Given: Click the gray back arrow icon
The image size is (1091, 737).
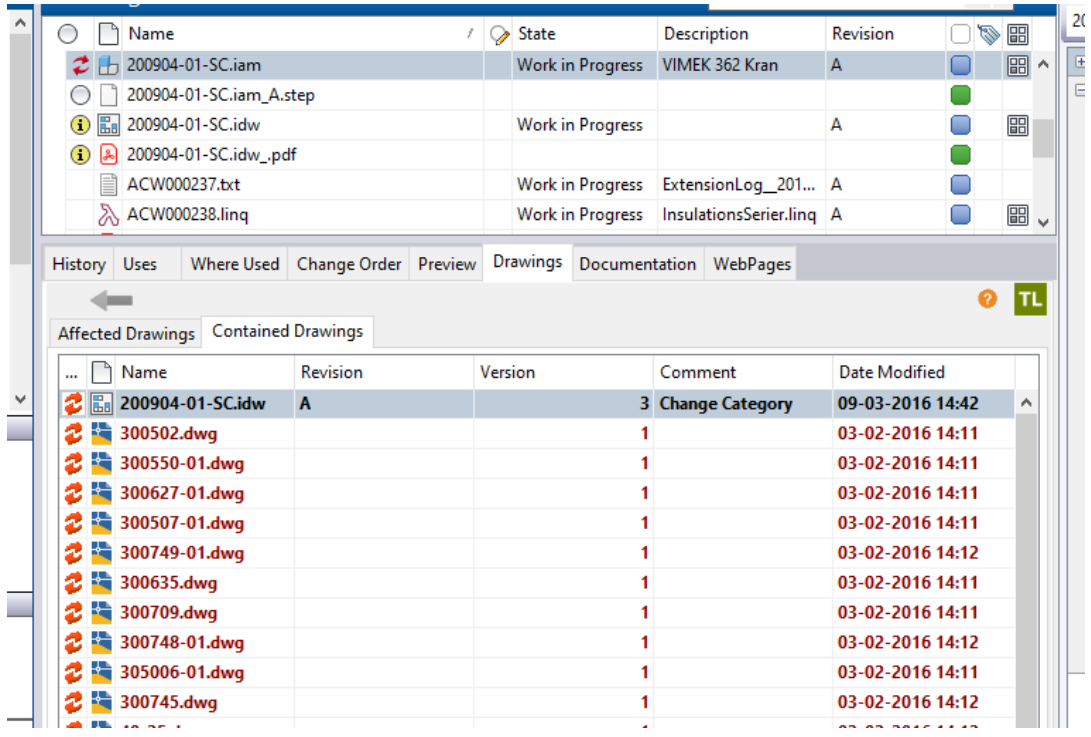Looking at the screenshot, I should (111, 300).
